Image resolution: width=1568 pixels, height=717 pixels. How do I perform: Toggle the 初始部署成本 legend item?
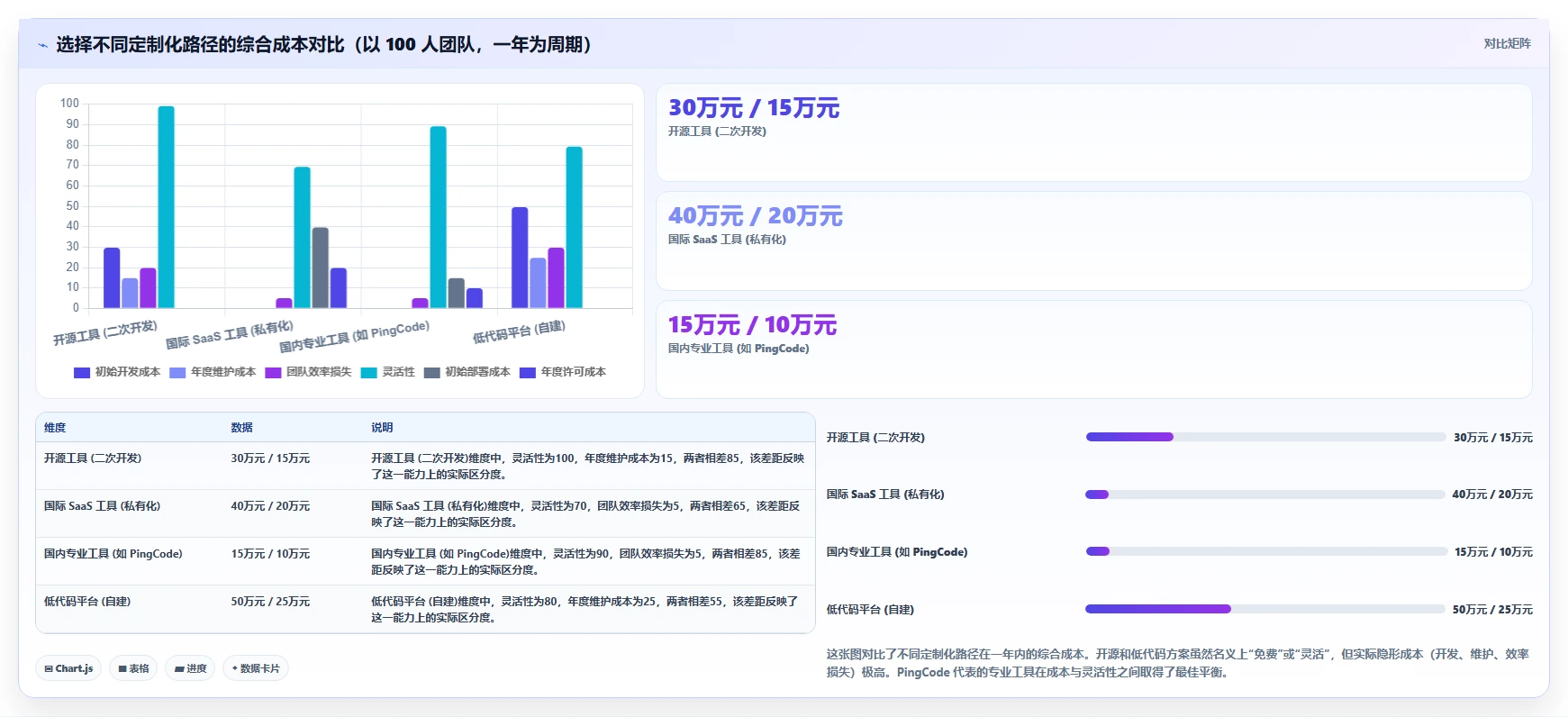(467, 372)
